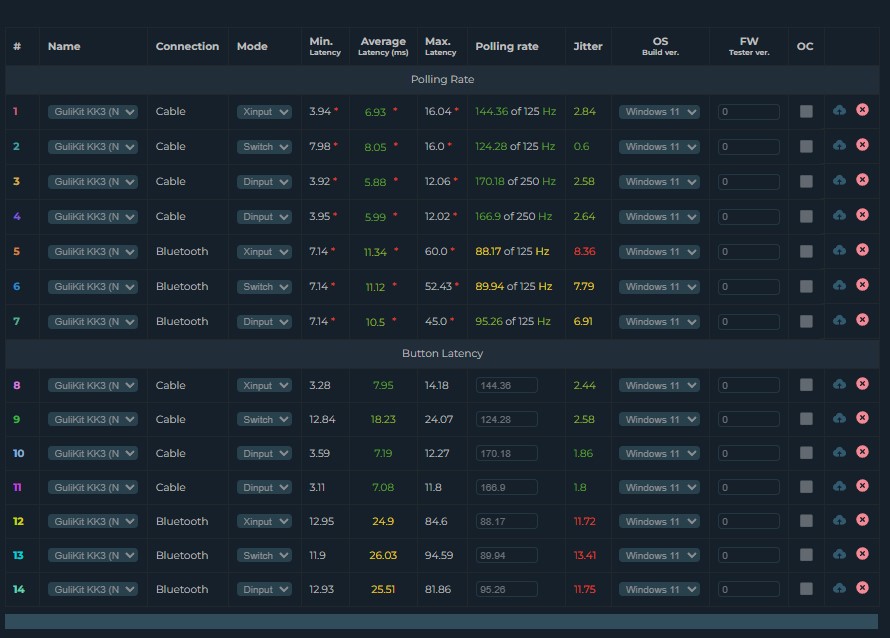Screen dimensions: 890x638
Task: Click the FW version field in row 1
Action: click(x=749, y=112)
